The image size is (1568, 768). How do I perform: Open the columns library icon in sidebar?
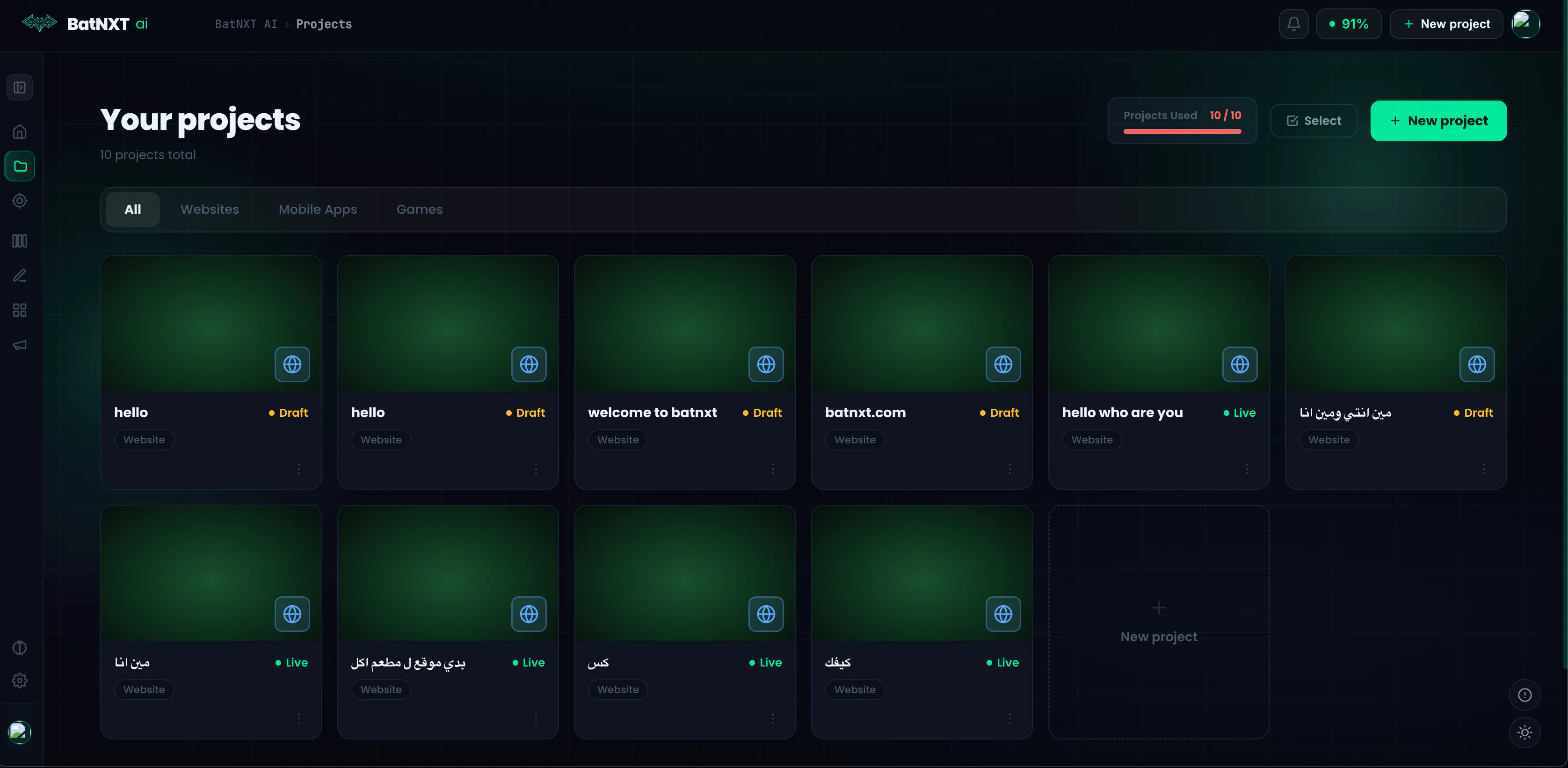coord(20,241)
